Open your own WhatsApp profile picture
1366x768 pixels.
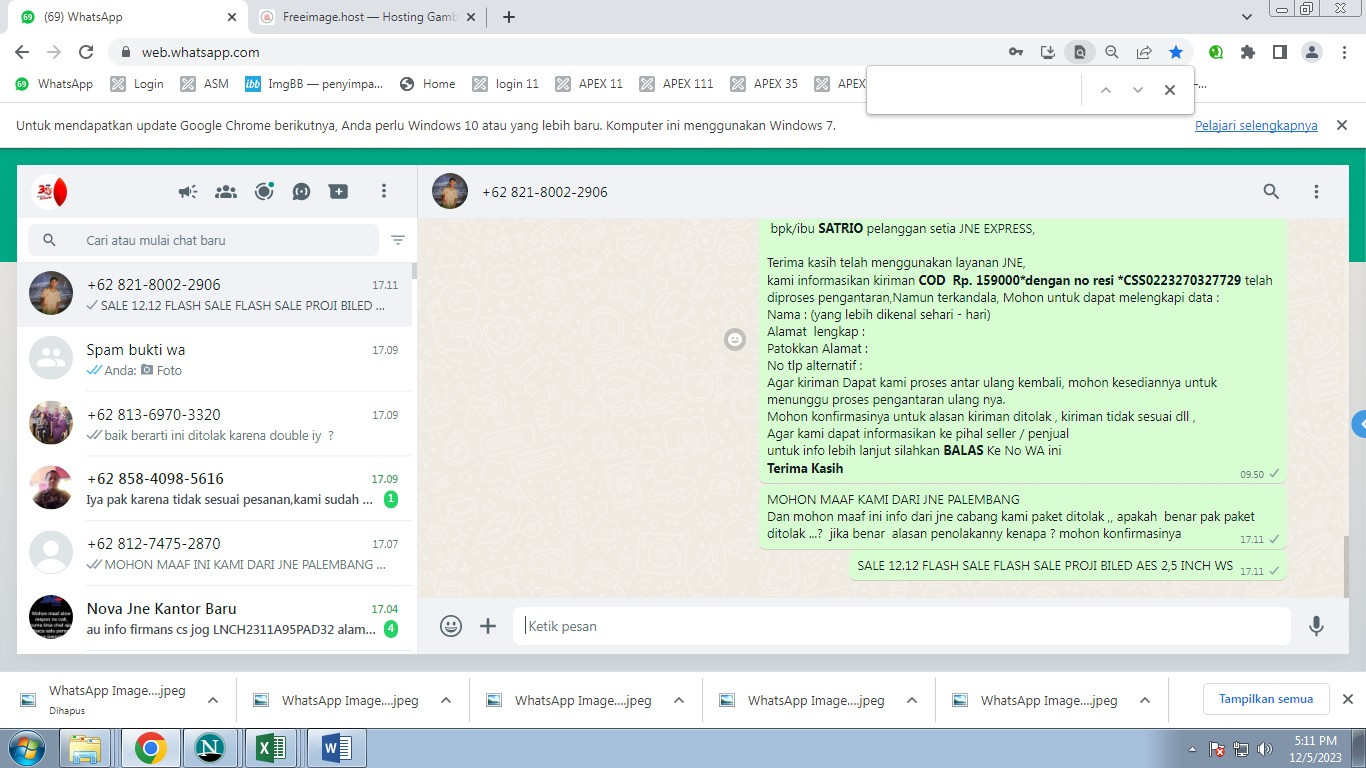pos(50,191)
